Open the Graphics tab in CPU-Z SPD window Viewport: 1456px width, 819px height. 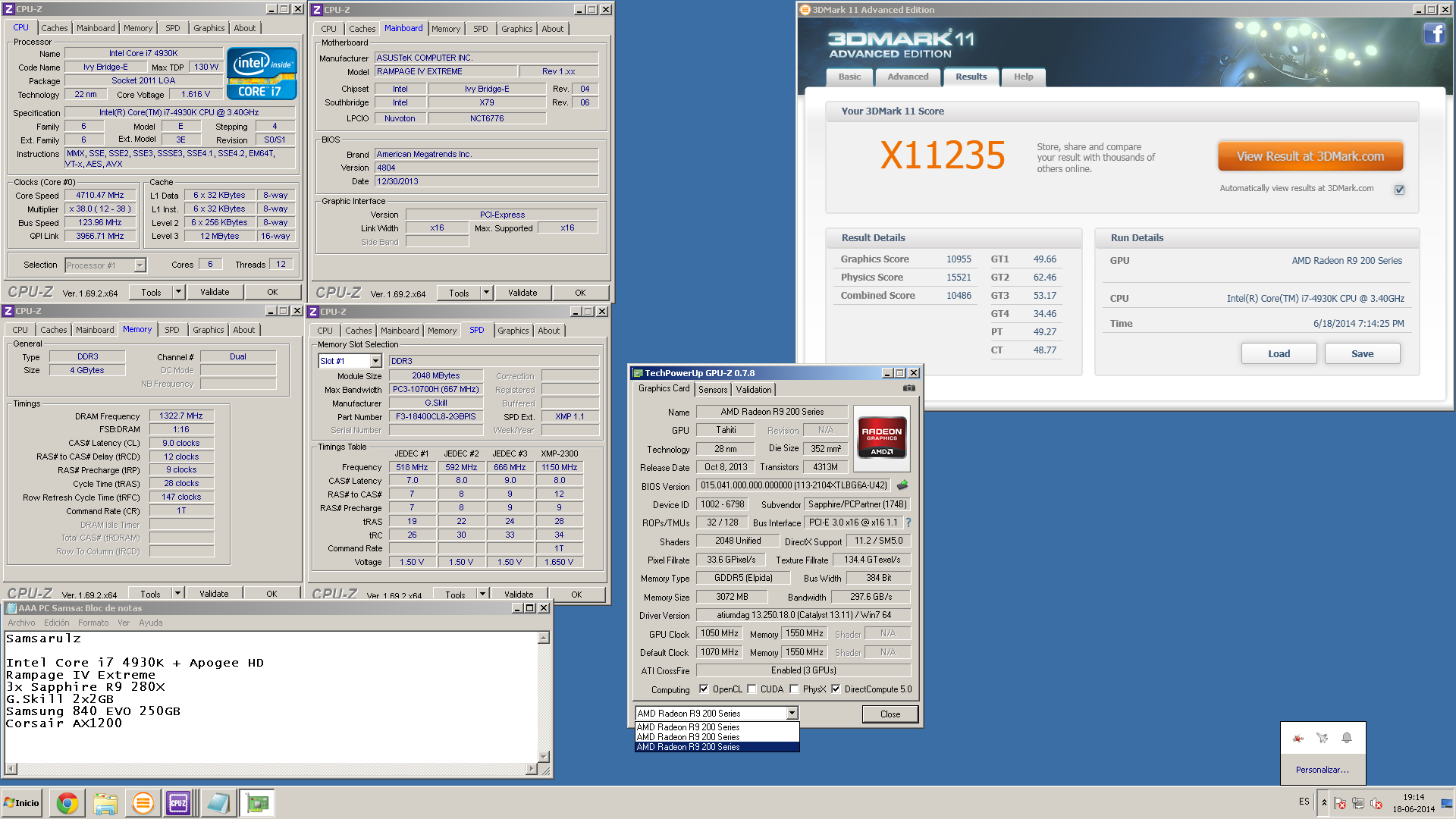click(x=513, y=331)
